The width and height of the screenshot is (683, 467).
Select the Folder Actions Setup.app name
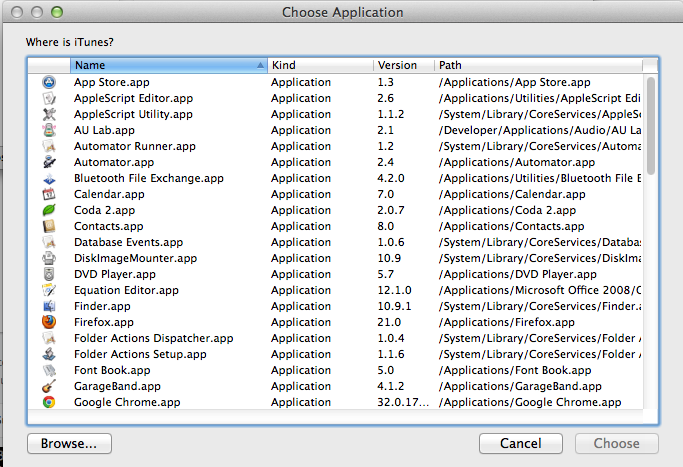tap(140, 354)
